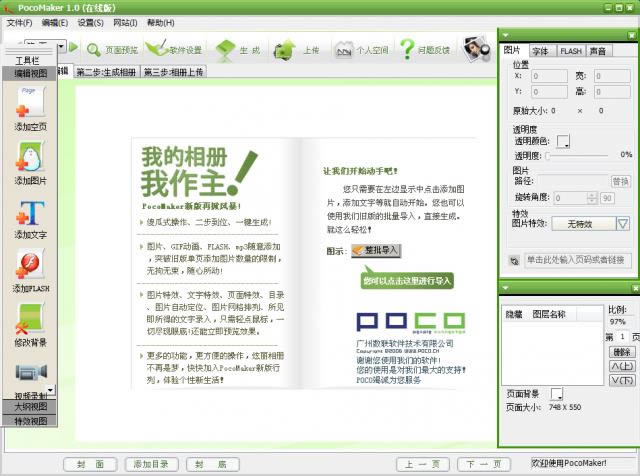Click the page number or link input field
The image size is (640, 476).
pos(576,260)
